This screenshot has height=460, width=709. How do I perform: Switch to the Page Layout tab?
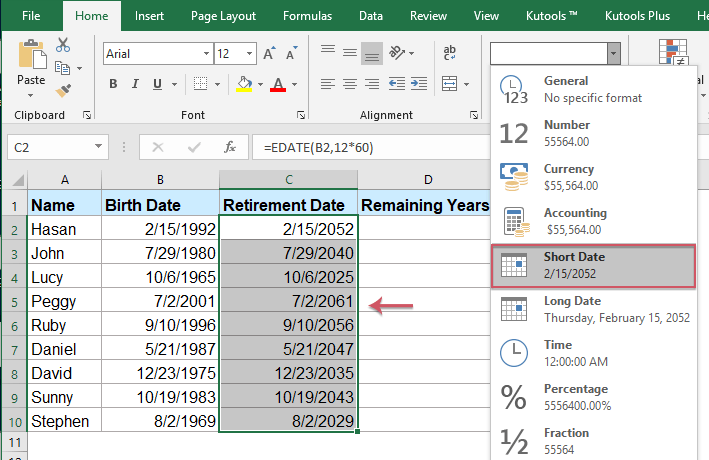tap(225, 15)
